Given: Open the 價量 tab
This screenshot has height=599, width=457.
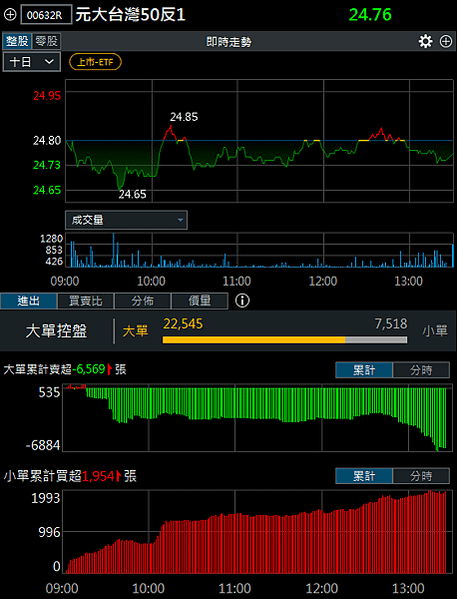Looking at the screenshot, I should [199, 301].
